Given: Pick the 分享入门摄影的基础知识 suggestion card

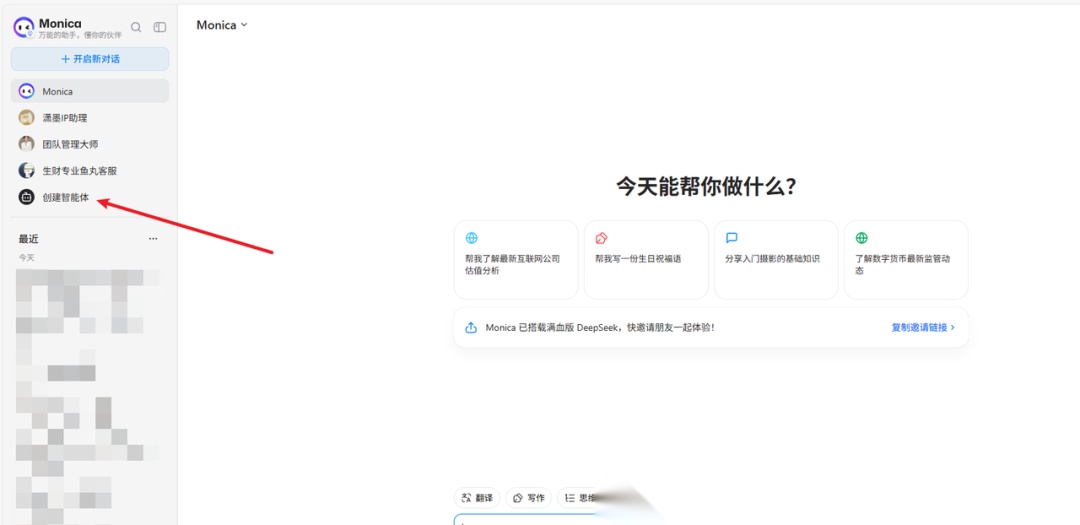Looking at the screenshot, I should (x=776, y=260).
